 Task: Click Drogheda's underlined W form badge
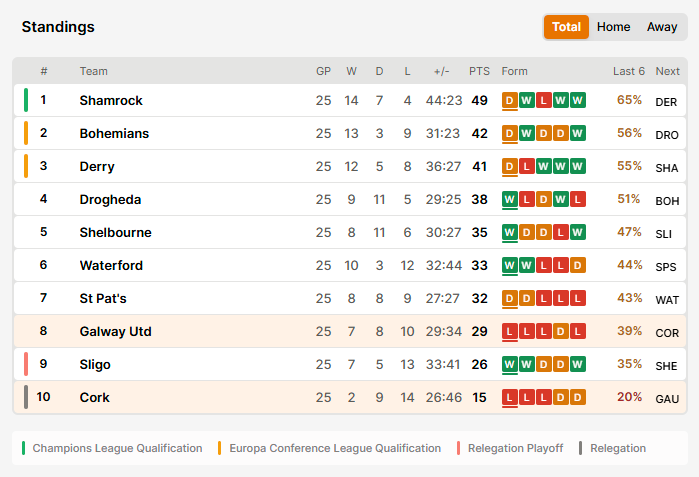click(x=510, y=199)
